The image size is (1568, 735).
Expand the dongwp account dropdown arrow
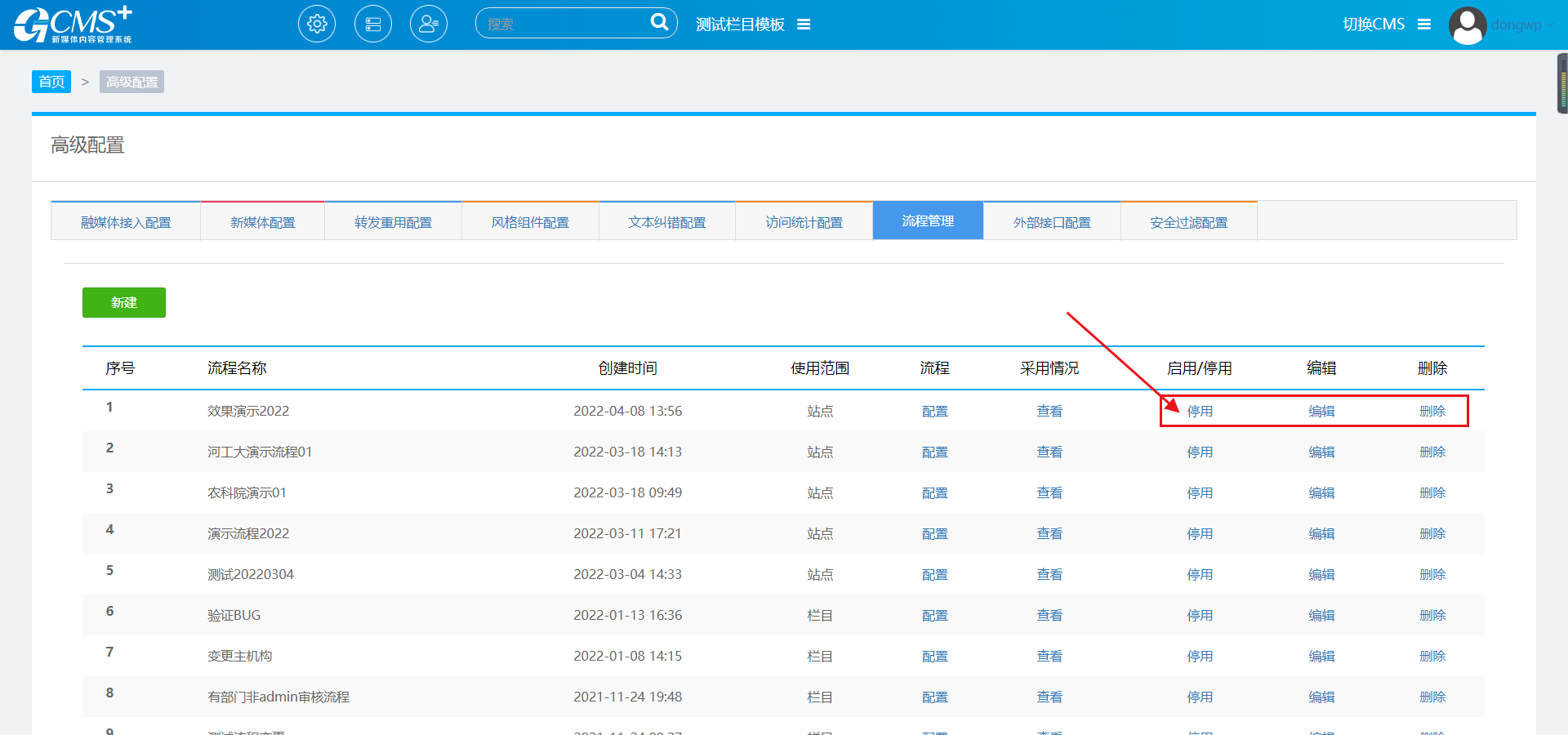coord(1549,24)
